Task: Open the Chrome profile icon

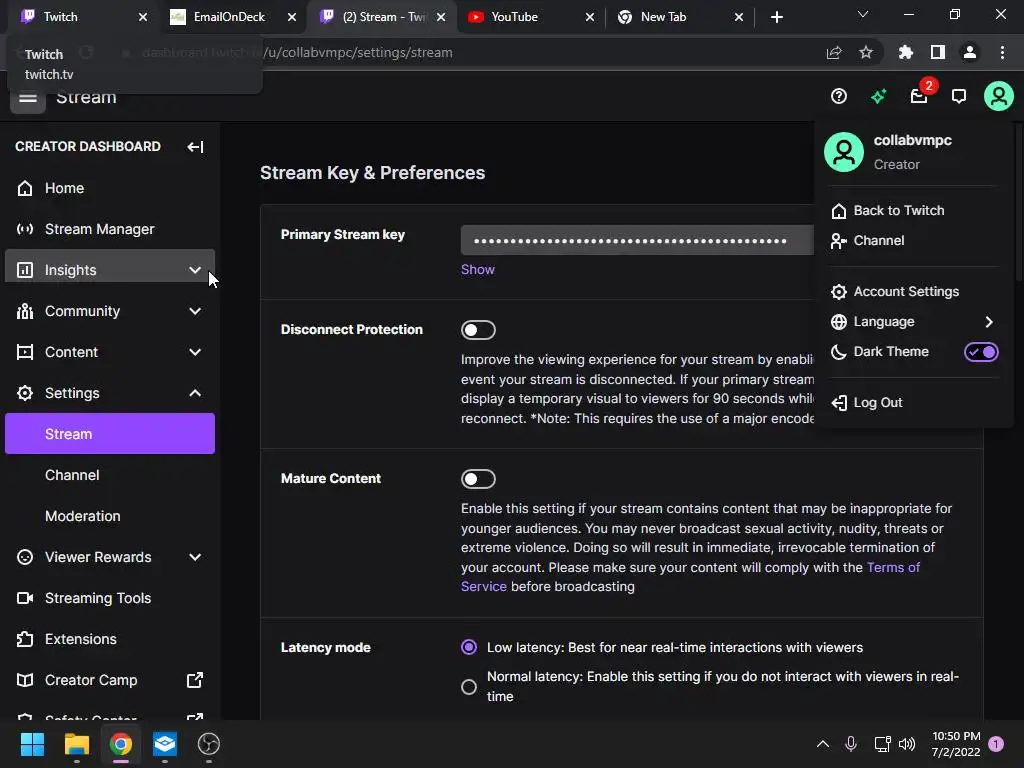Action: coord(970,52)
